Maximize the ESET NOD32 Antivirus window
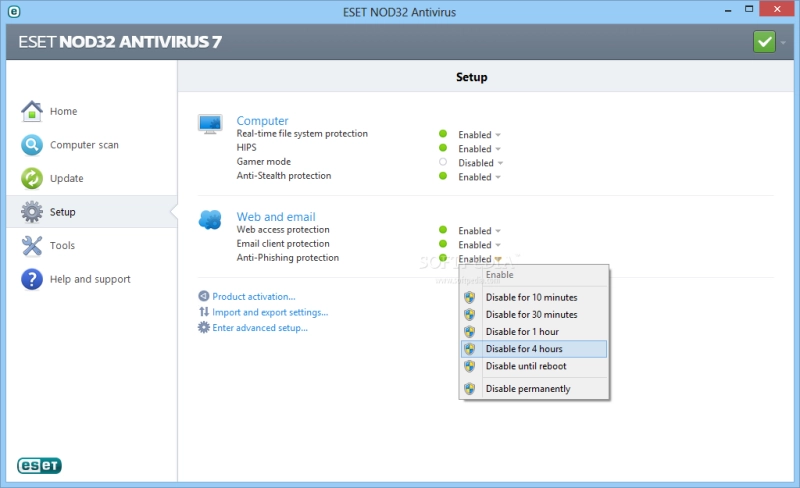This screenshot has width=800, height=488. tap(748, 9)
